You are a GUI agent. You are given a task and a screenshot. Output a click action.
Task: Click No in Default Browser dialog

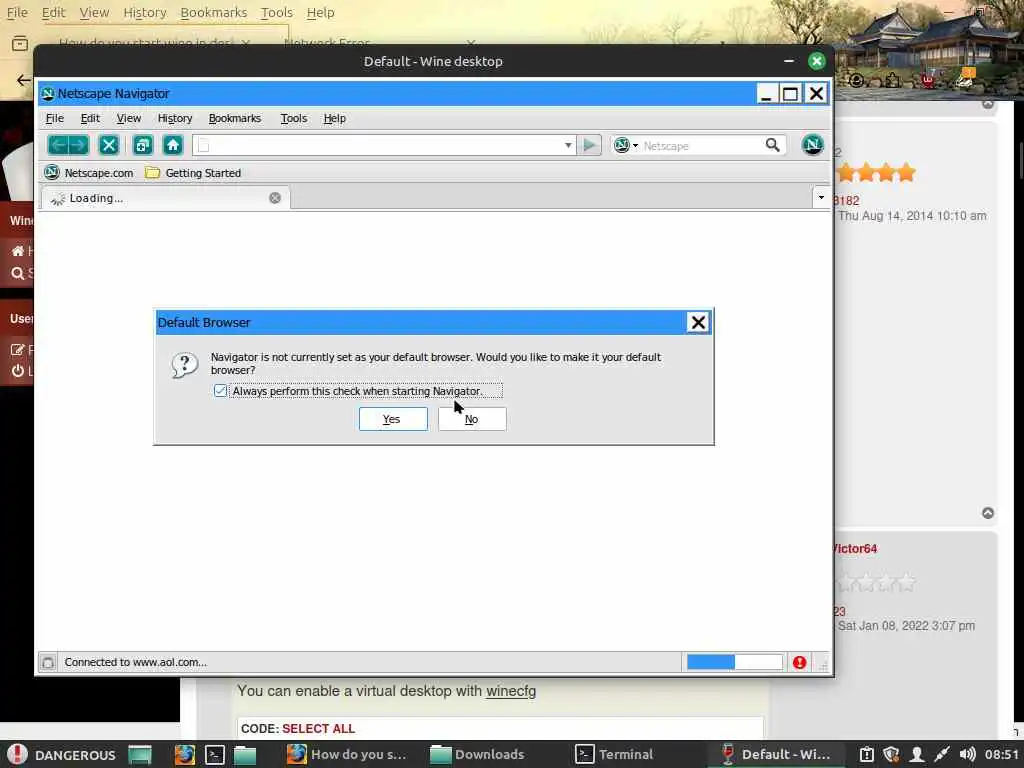coord(472,419)
